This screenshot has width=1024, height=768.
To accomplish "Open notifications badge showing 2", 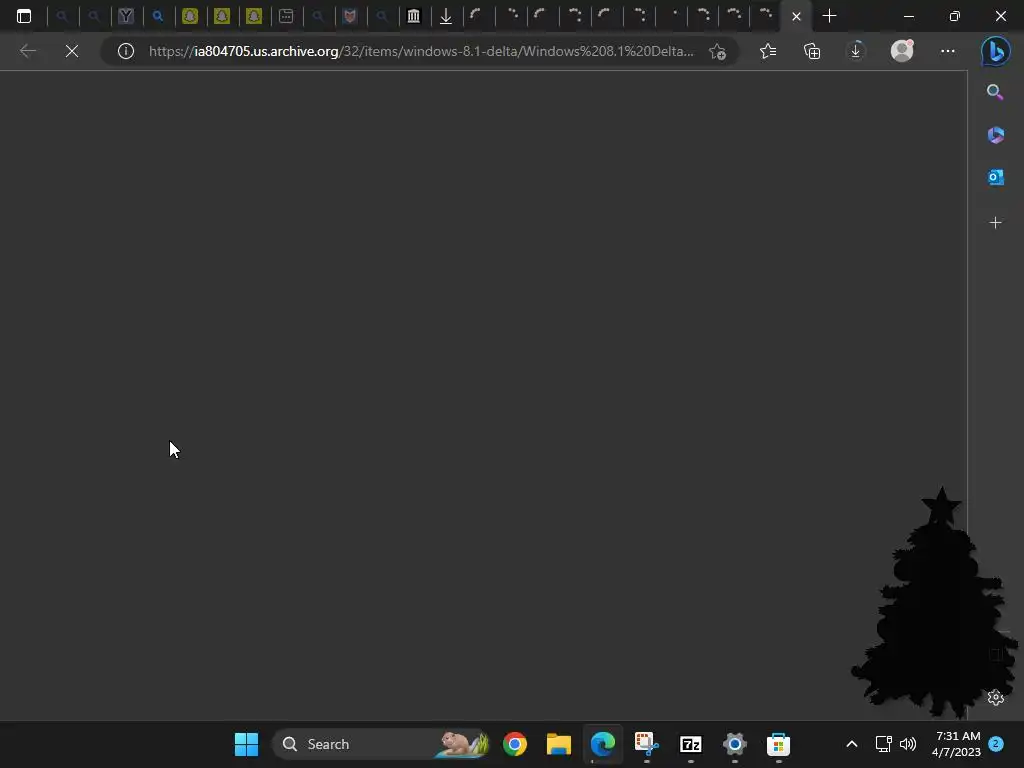I will pyautogui.click(x=996, y=744).
